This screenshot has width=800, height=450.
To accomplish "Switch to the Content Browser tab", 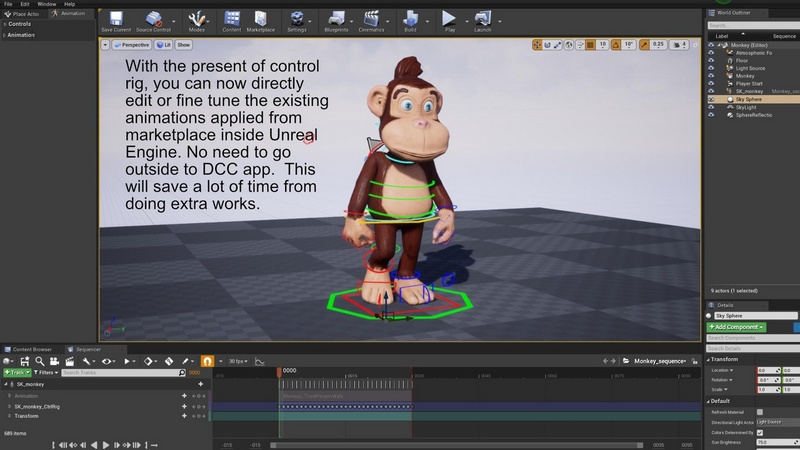I will (31, 349).
